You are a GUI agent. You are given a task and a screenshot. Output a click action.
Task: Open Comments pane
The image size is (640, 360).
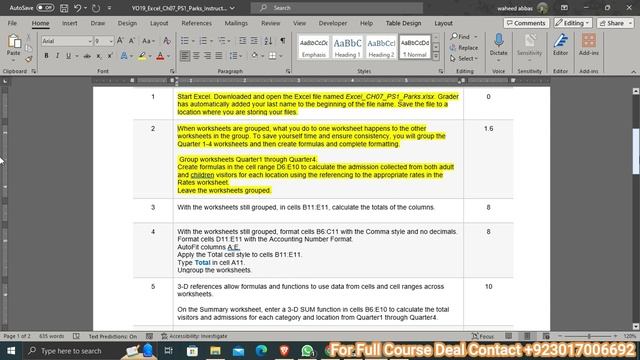coord(526,23)
